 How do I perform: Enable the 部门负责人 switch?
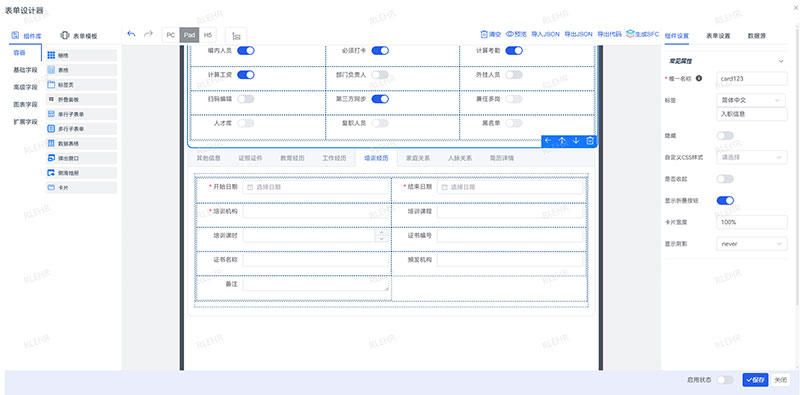point(380,75)
